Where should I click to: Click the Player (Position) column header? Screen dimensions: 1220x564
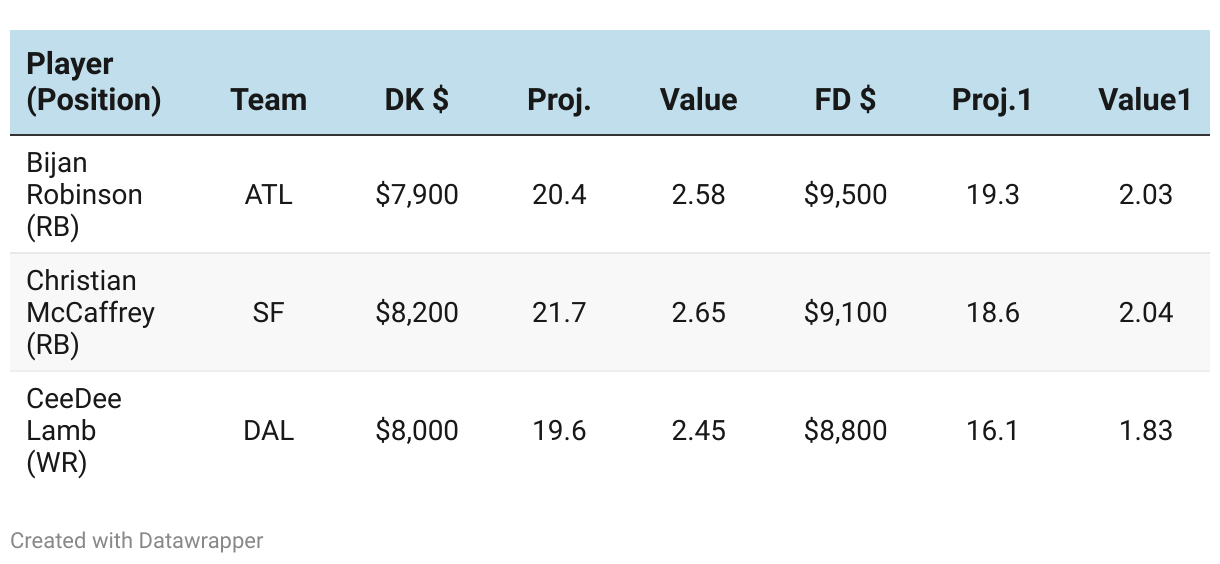(x=93, y=82)
